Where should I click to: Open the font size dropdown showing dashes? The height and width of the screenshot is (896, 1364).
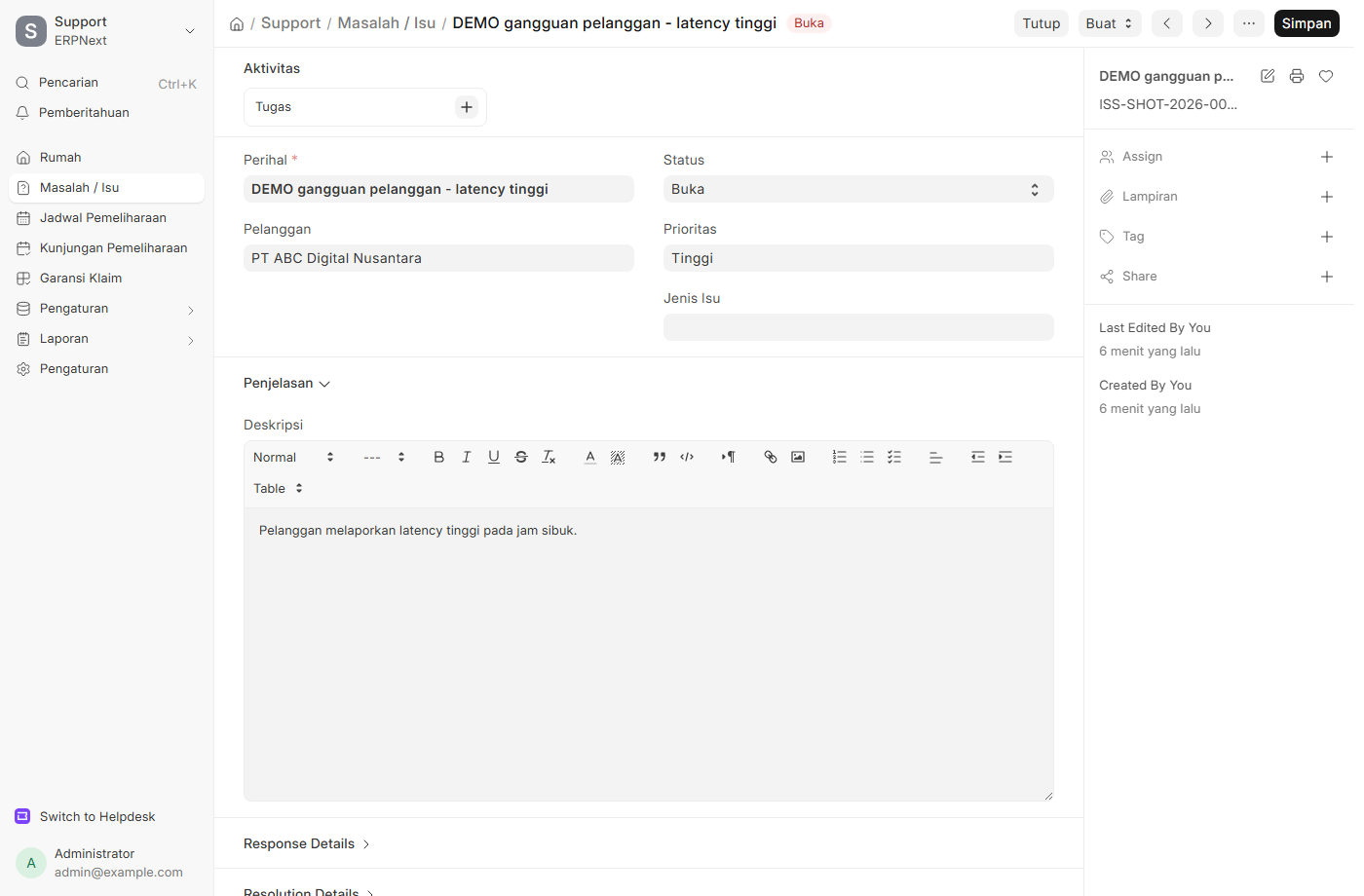(384, 457)
